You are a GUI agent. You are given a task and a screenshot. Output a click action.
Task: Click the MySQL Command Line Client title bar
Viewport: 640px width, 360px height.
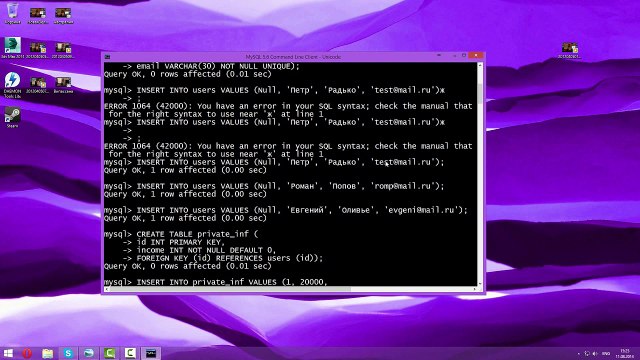[293, 57]
